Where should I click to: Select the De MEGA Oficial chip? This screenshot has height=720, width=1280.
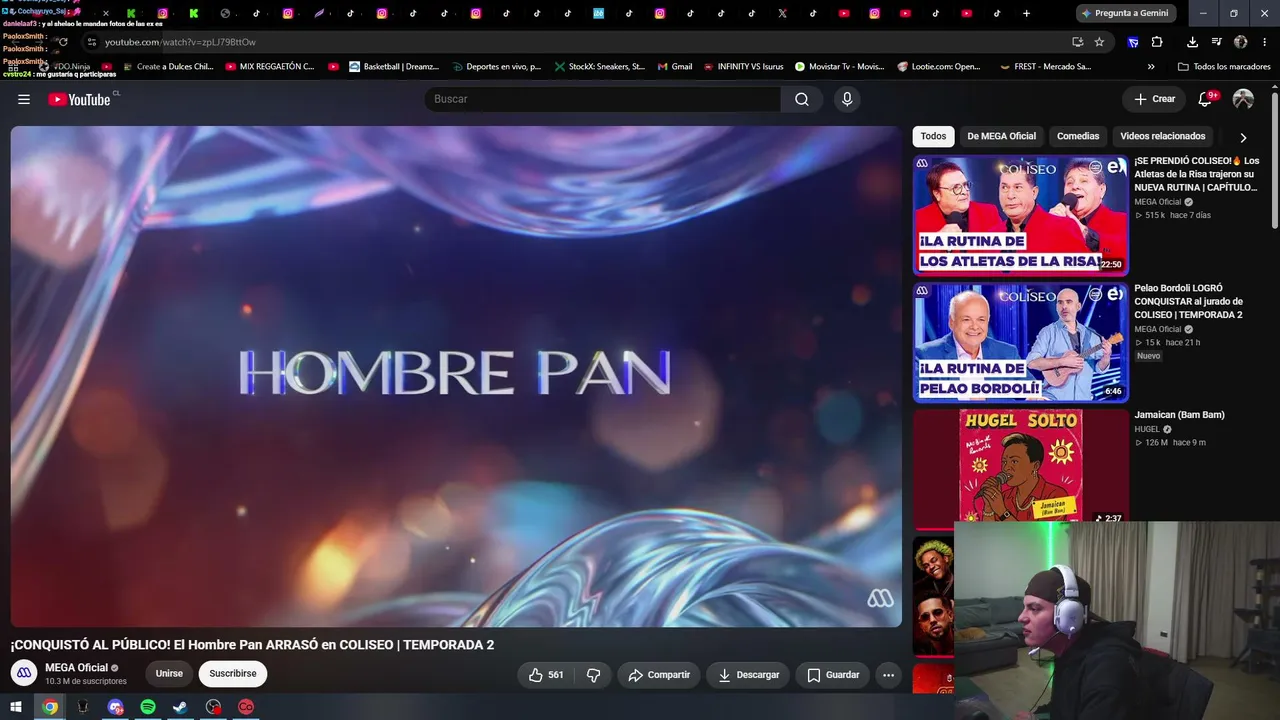(x=1001, y=136)
